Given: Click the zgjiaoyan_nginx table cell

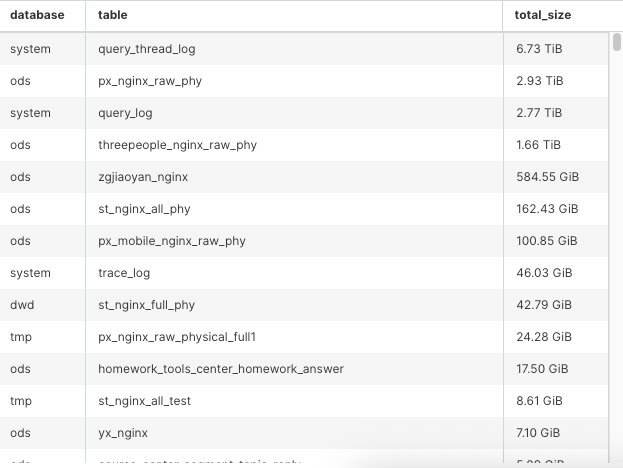Looking at the screenshot, I should [143, 177].
